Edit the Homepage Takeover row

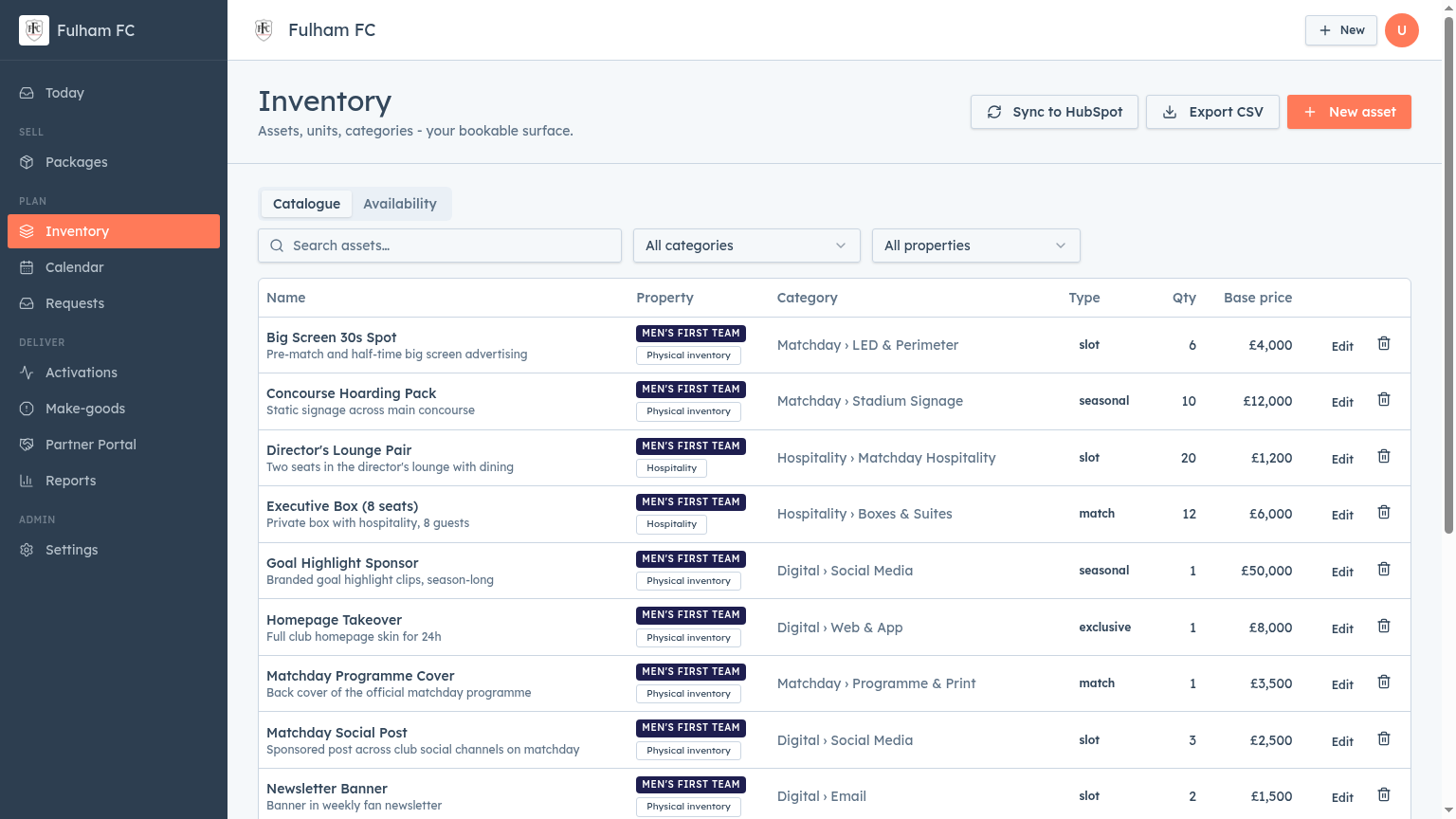[1342, 628]
